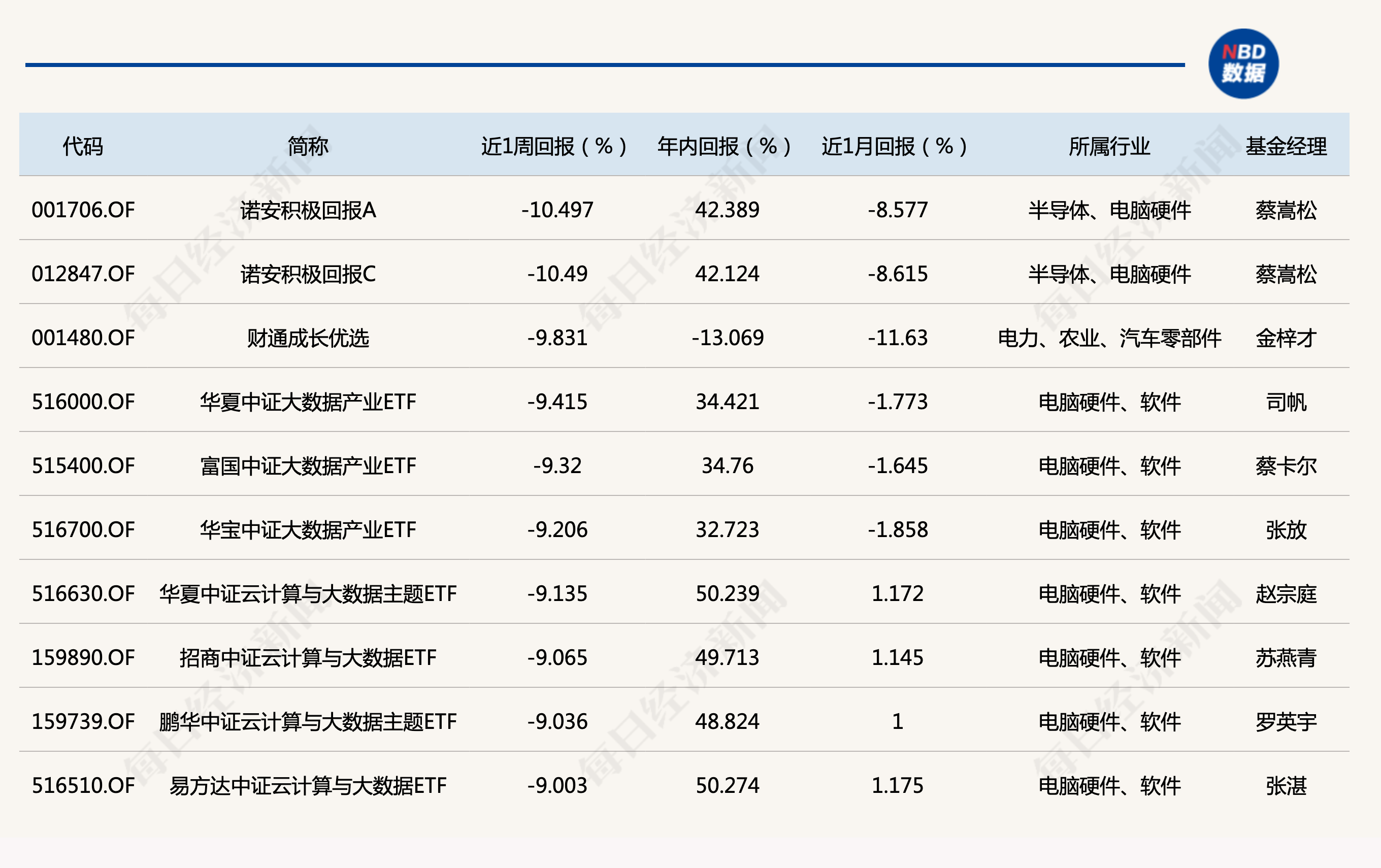Select fund code 001480.OF

click(x=83, y=338)
